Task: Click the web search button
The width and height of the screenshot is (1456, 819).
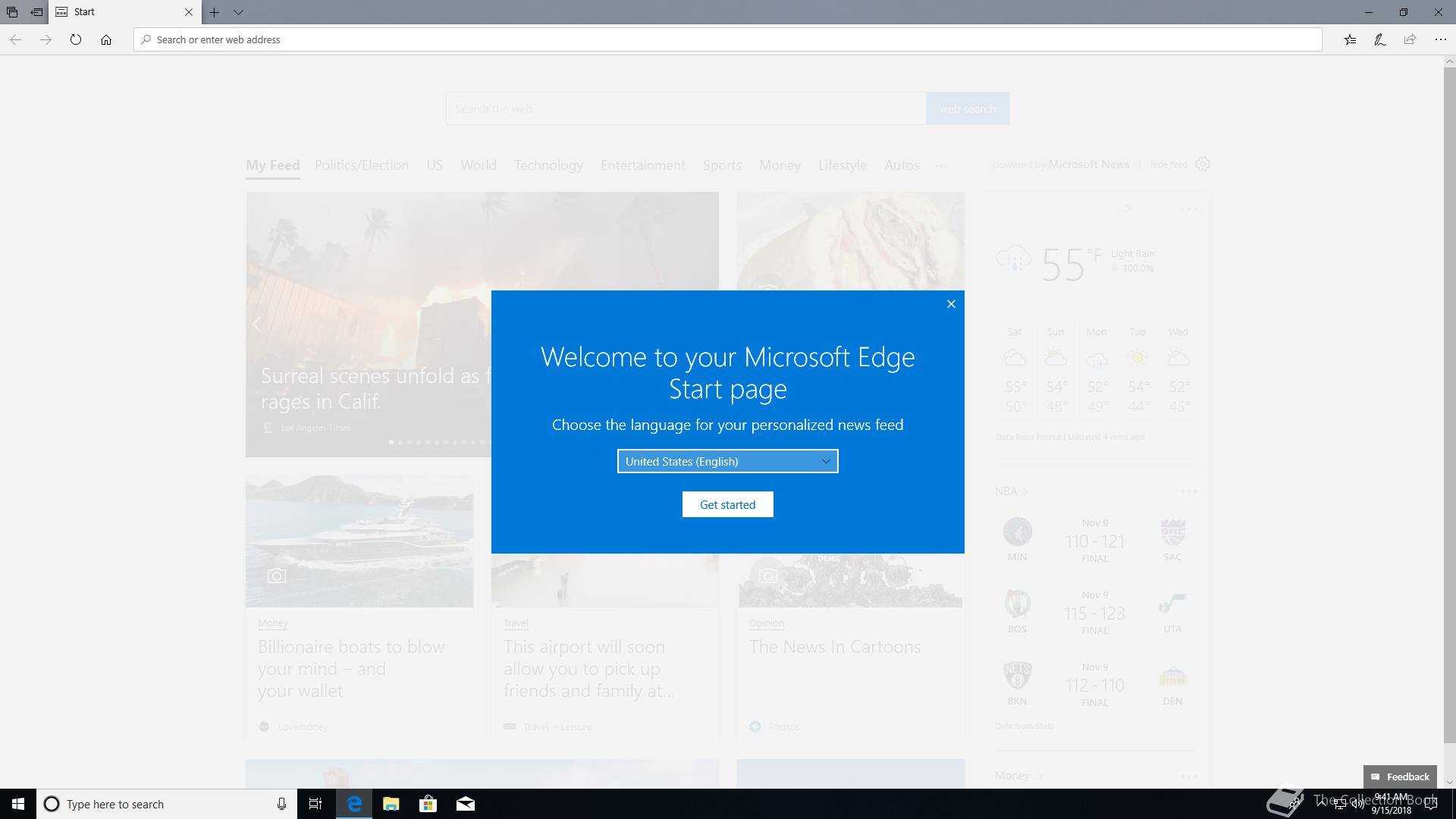Action: [968, 108]
